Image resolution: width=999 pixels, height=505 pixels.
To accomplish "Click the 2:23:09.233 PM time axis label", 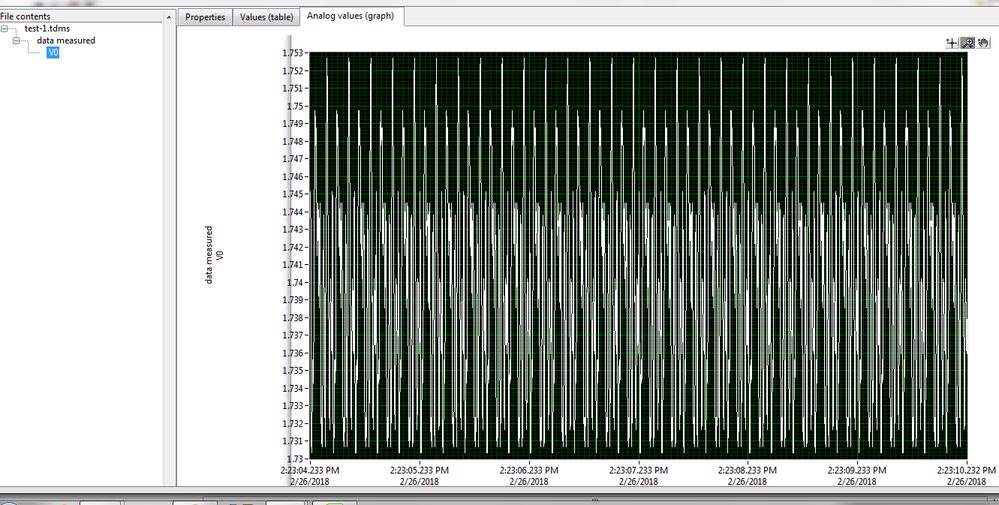I will click(x=857, y=470).
